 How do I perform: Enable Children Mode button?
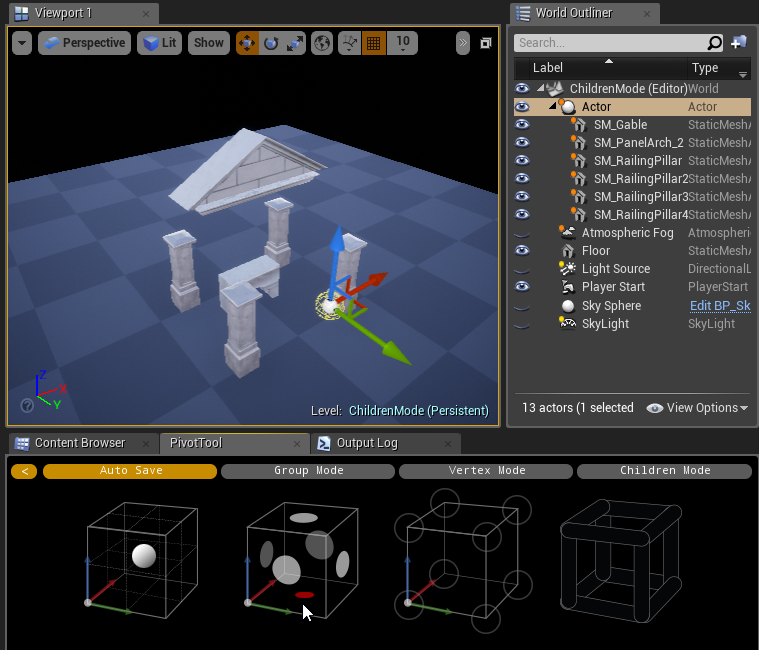pos(665,471)
